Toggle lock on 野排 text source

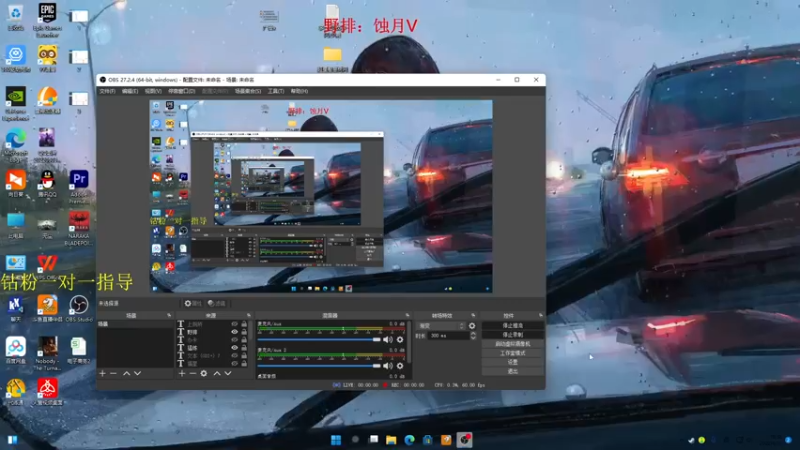point(244,332)
